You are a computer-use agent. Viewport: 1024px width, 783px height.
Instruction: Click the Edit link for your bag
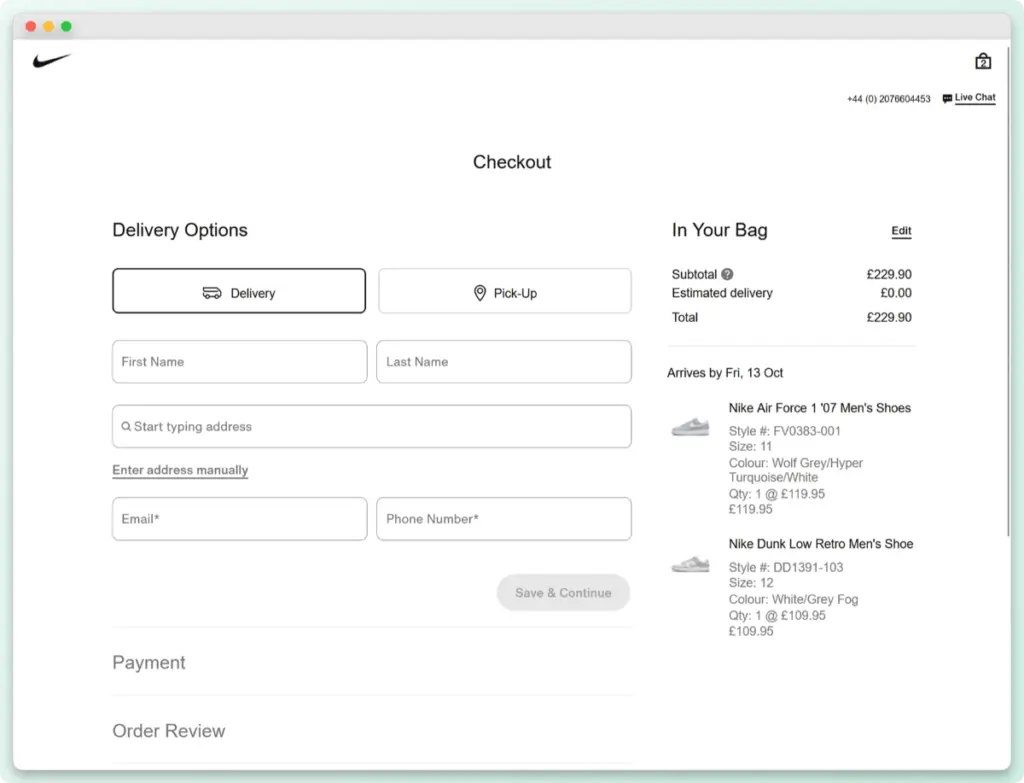click(x=901, y=230)
